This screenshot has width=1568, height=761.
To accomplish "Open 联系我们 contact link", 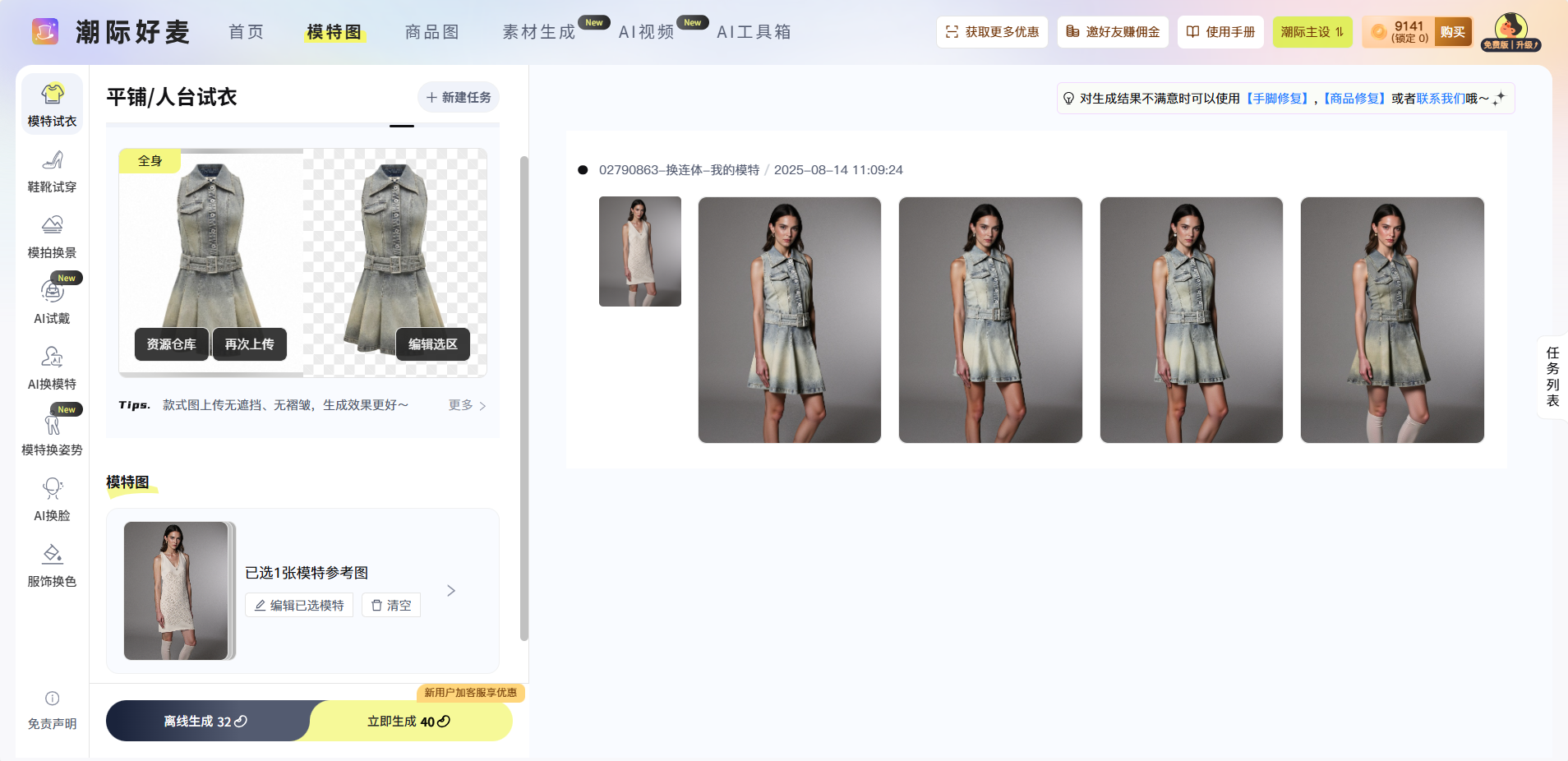I will click(1441, 99).
